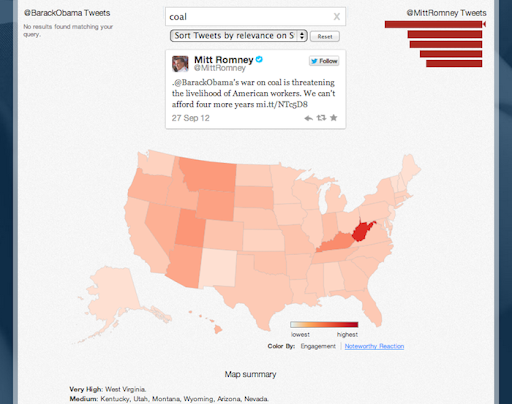The height and width of the screenshot is (404, 512).
Task: Click West Virginia on the map
Action: tap(361, 232)
